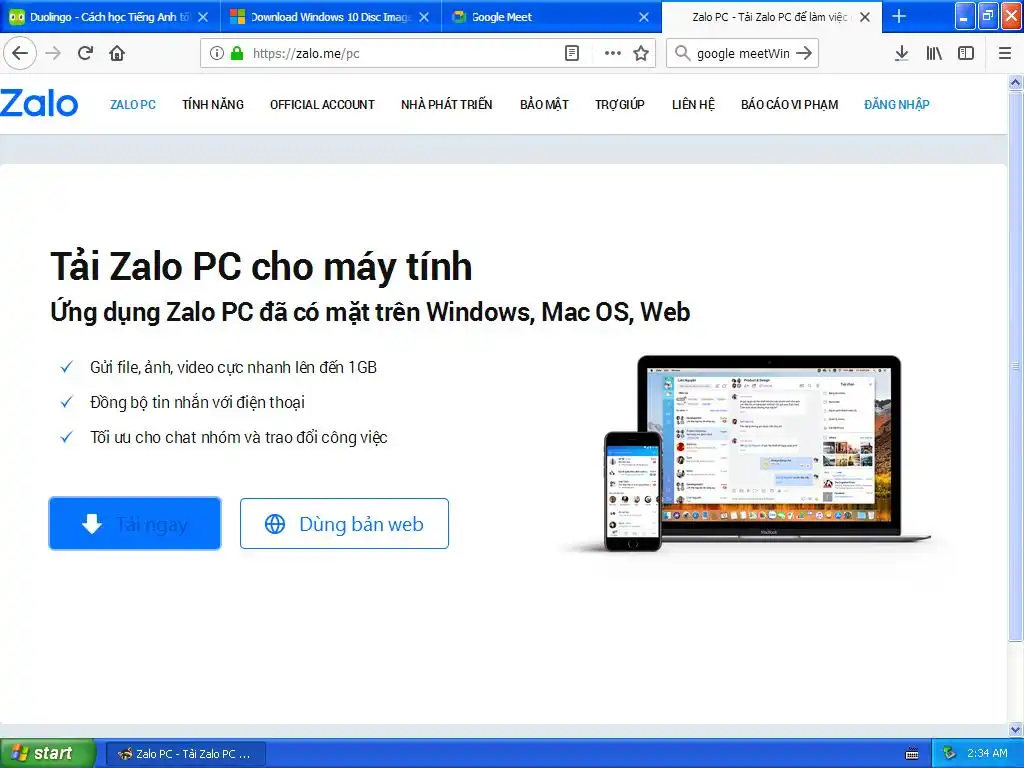Open the downloads panel

pyautogui.click(x=902, y=53)
